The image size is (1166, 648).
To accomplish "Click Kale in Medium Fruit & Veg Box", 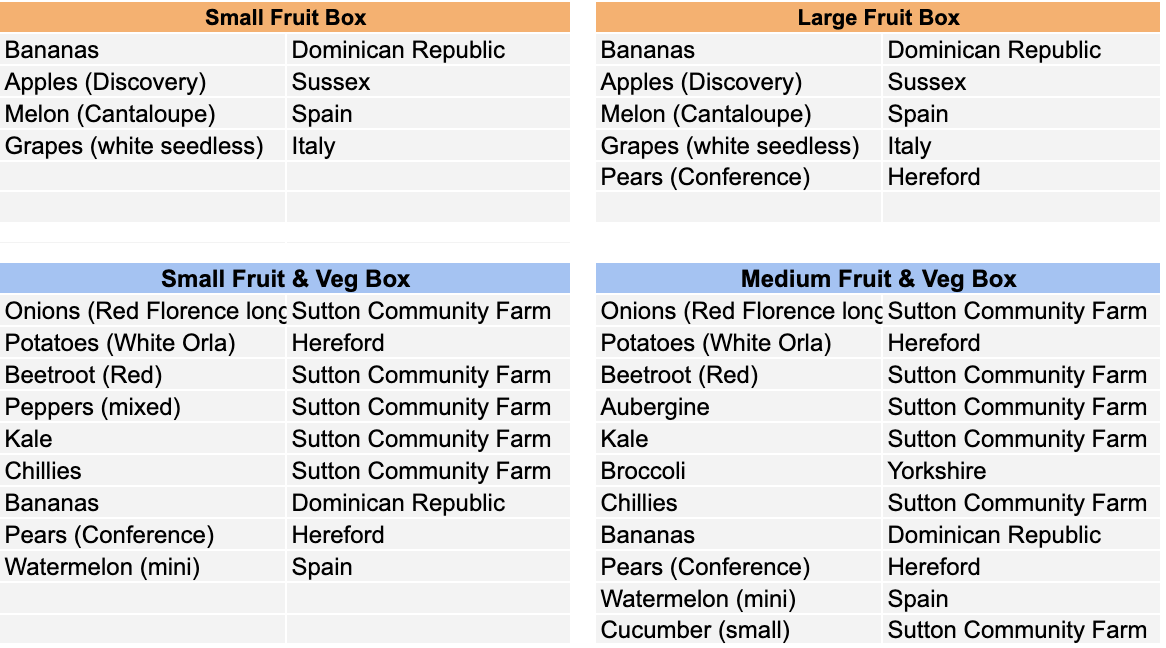I will [x=739, y=439].
